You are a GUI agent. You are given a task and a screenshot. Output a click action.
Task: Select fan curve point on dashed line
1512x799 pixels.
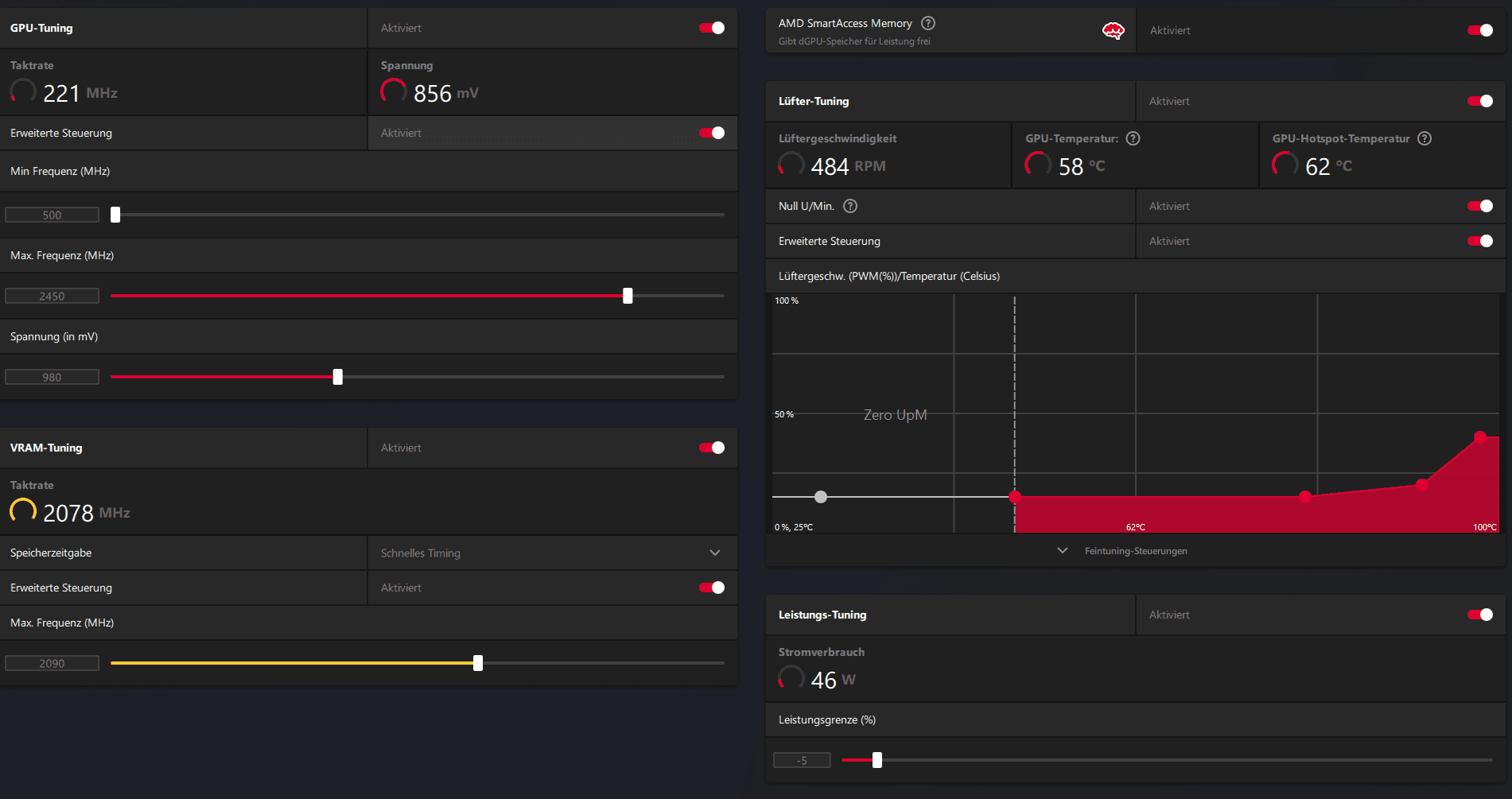(x=1015, y=497)
